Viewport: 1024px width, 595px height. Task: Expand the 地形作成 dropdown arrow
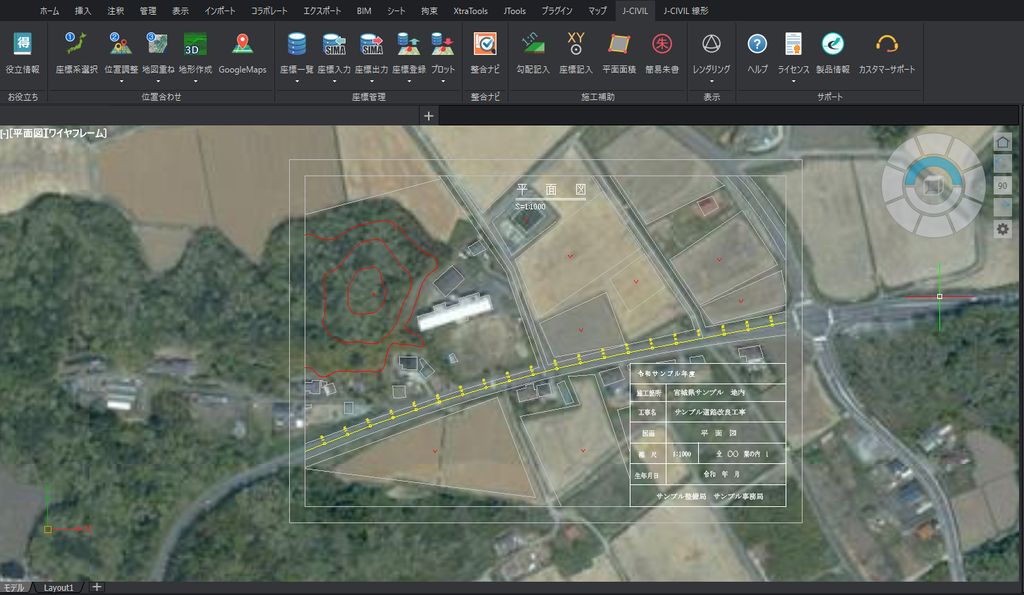[x=195, y=82]
